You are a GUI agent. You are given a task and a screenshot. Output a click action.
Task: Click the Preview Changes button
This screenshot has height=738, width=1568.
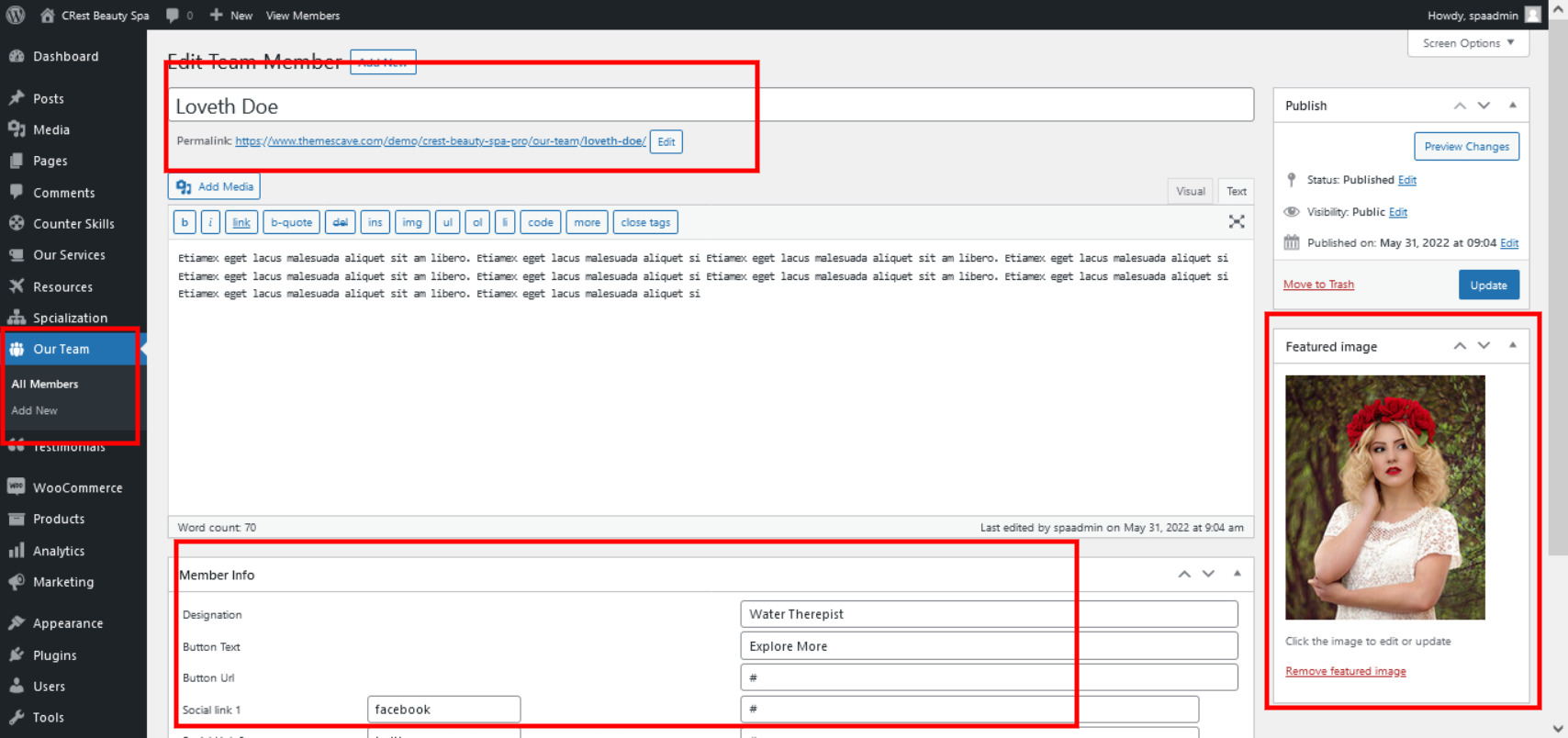coord(1466,146)
